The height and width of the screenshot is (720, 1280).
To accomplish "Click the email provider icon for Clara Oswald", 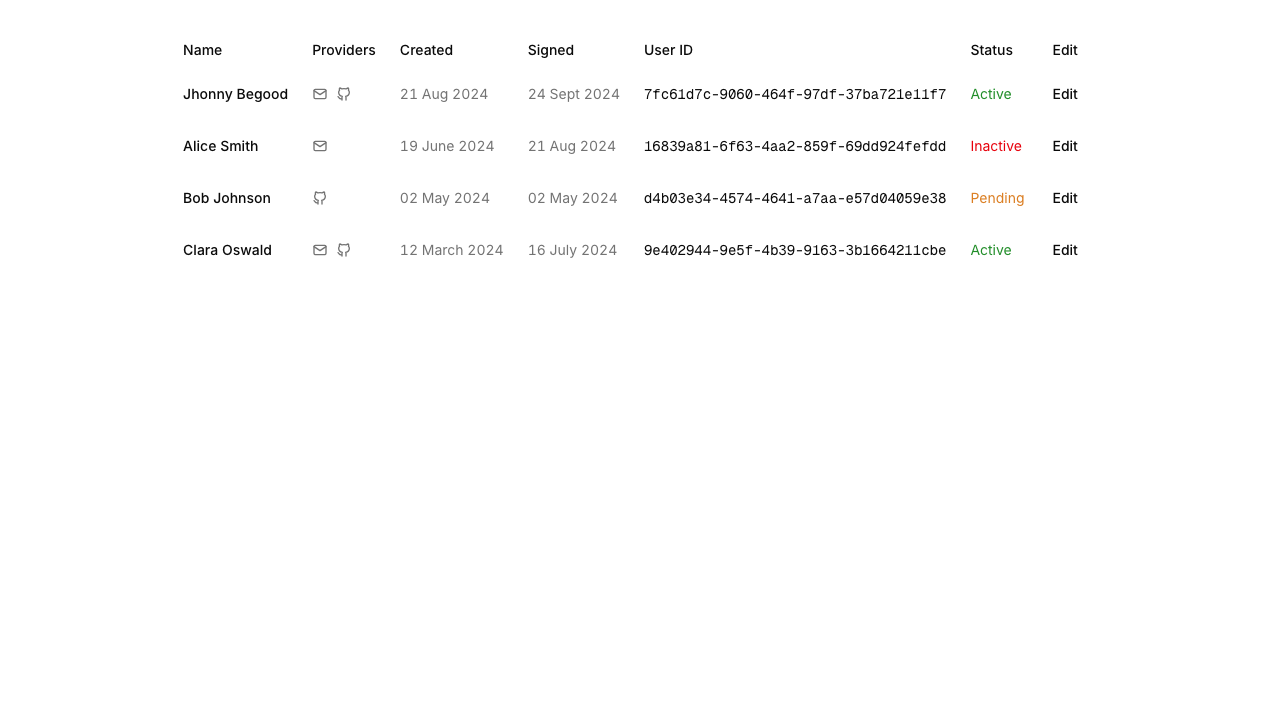I will click(x=320, y=250).
